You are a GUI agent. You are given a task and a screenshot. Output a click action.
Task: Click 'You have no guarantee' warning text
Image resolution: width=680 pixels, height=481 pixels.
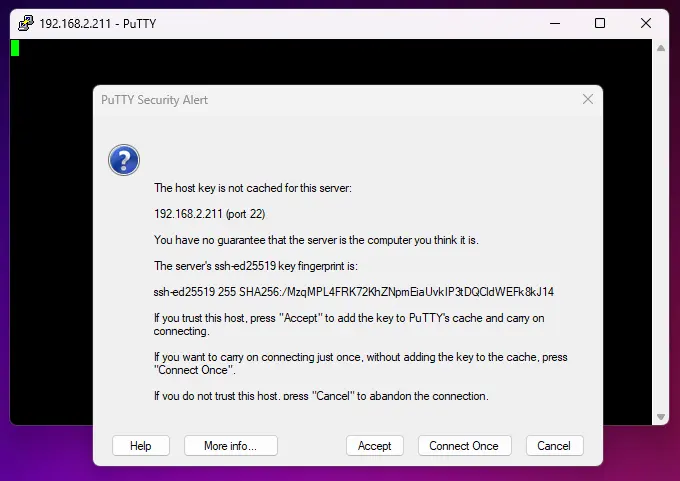tap(316, 240)
